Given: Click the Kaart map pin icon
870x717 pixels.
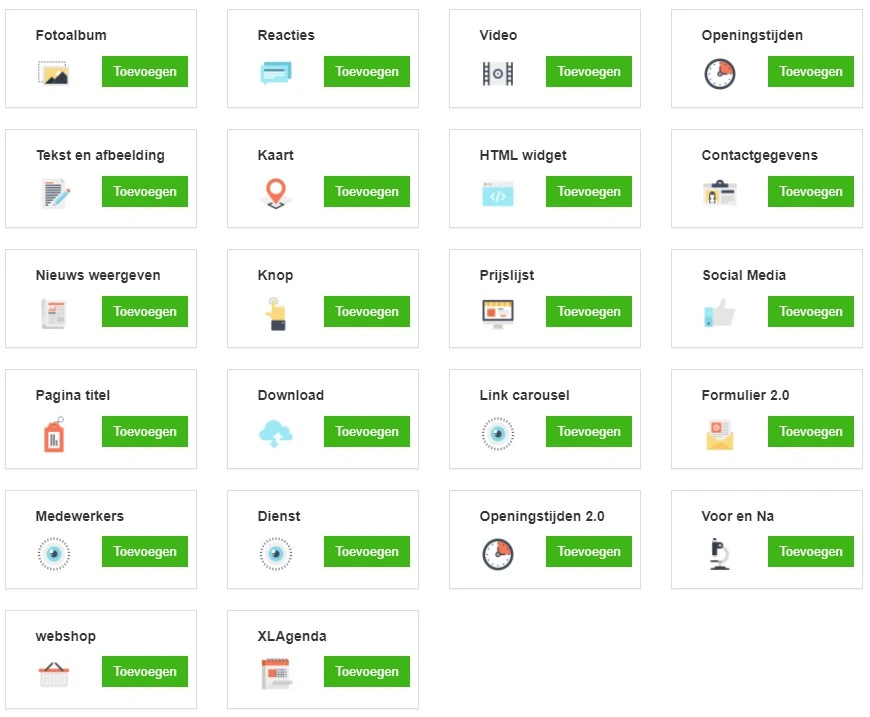Looking at the screenshot, I should tap(276, 193).
